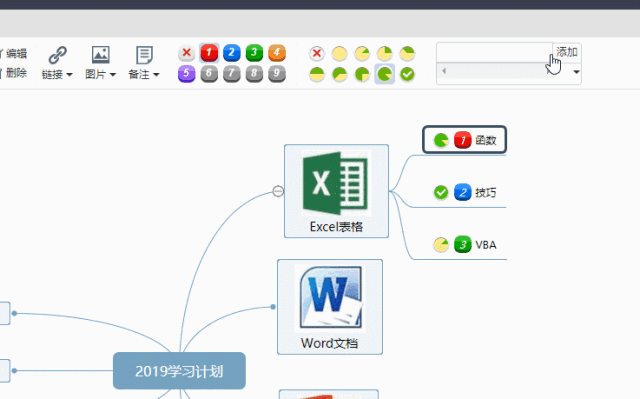Click the 编辑 button
The width and height of the screenshot is (640, 399).
pos(15,53)
